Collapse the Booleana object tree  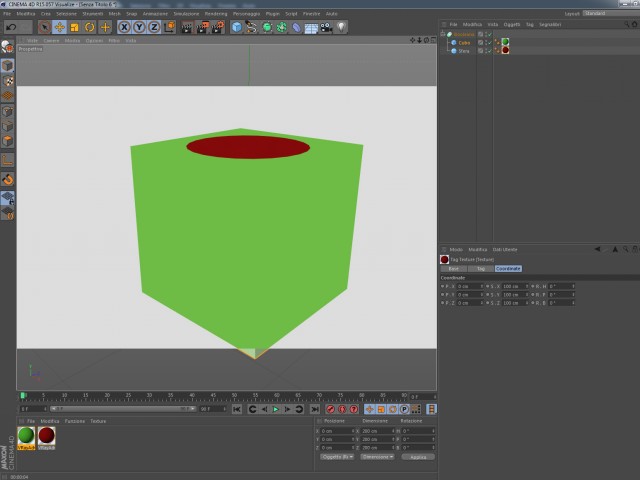(x=443, y=34)
